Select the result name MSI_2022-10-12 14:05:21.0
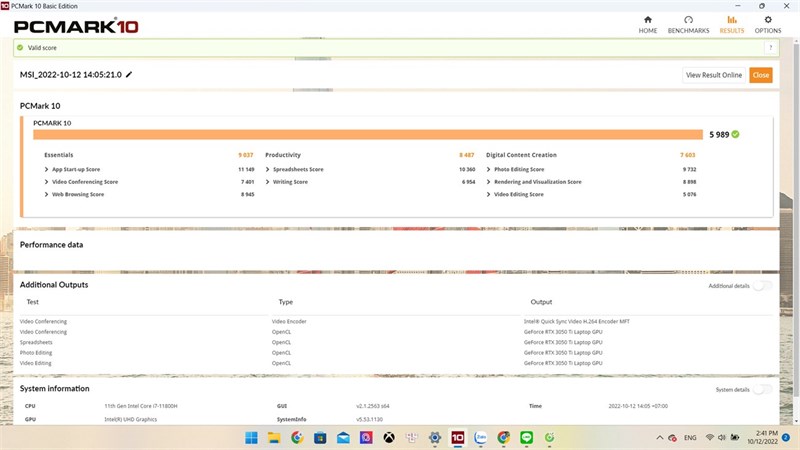Image resolution: width=800 pixels, height=450 pixels. (x=70, y=74)
